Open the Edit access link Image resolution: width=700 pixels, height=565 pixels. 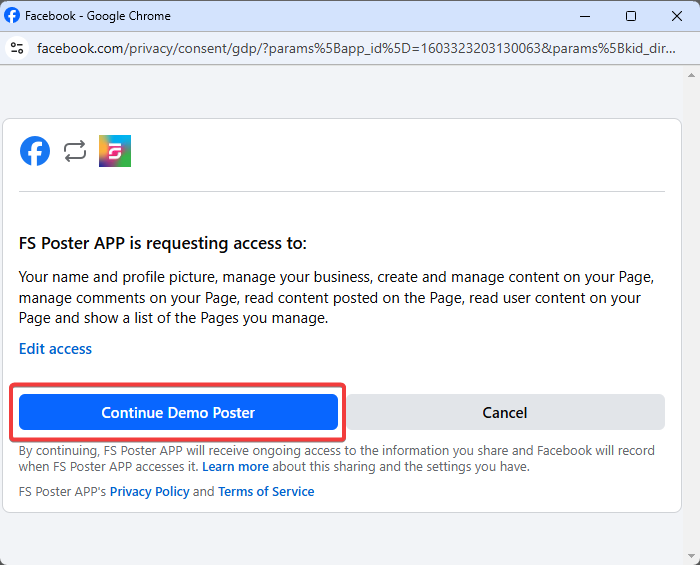click(55, 349)
